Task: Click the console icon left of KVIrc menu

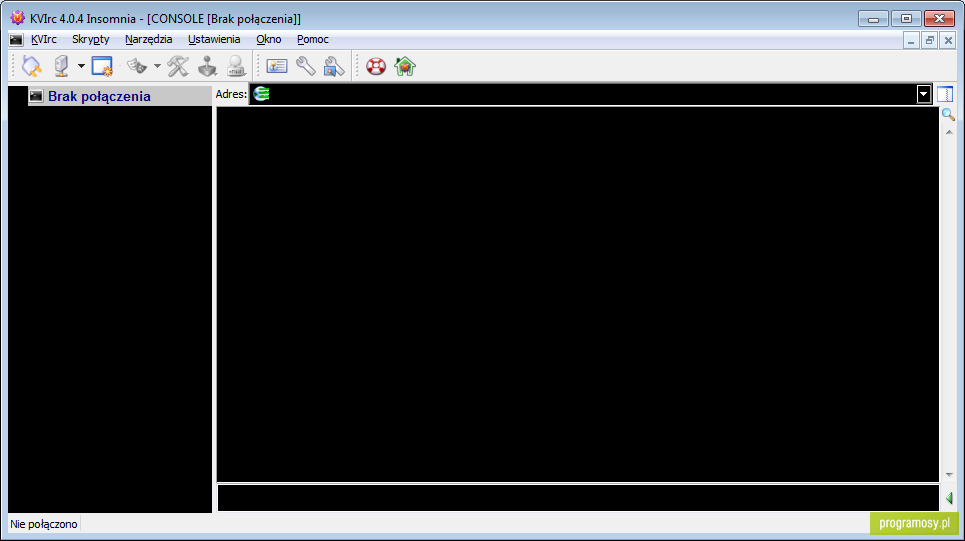Action: coord(16,40)
